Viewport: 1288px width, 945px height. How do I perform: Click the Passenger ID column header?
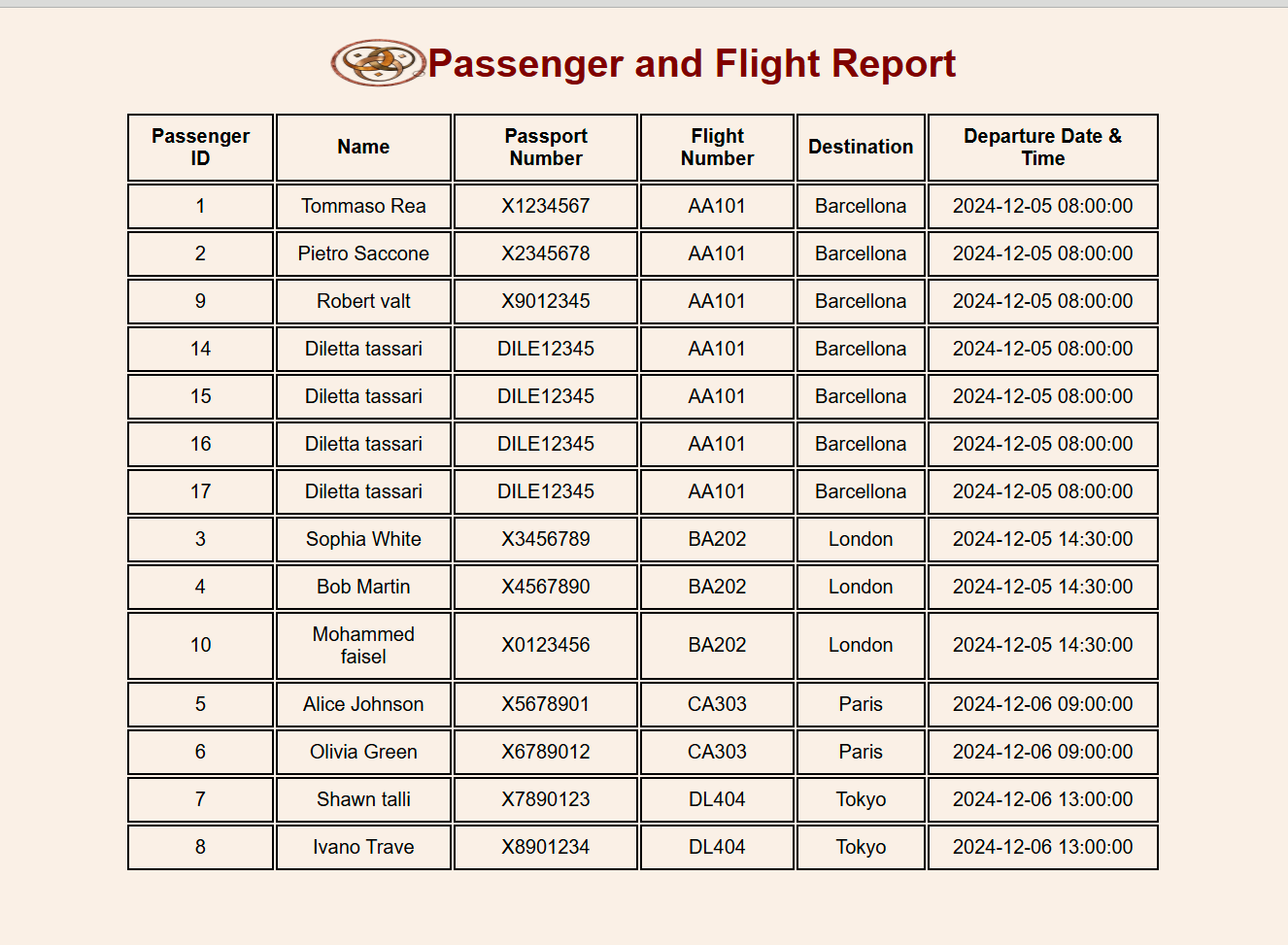[200, 148]
